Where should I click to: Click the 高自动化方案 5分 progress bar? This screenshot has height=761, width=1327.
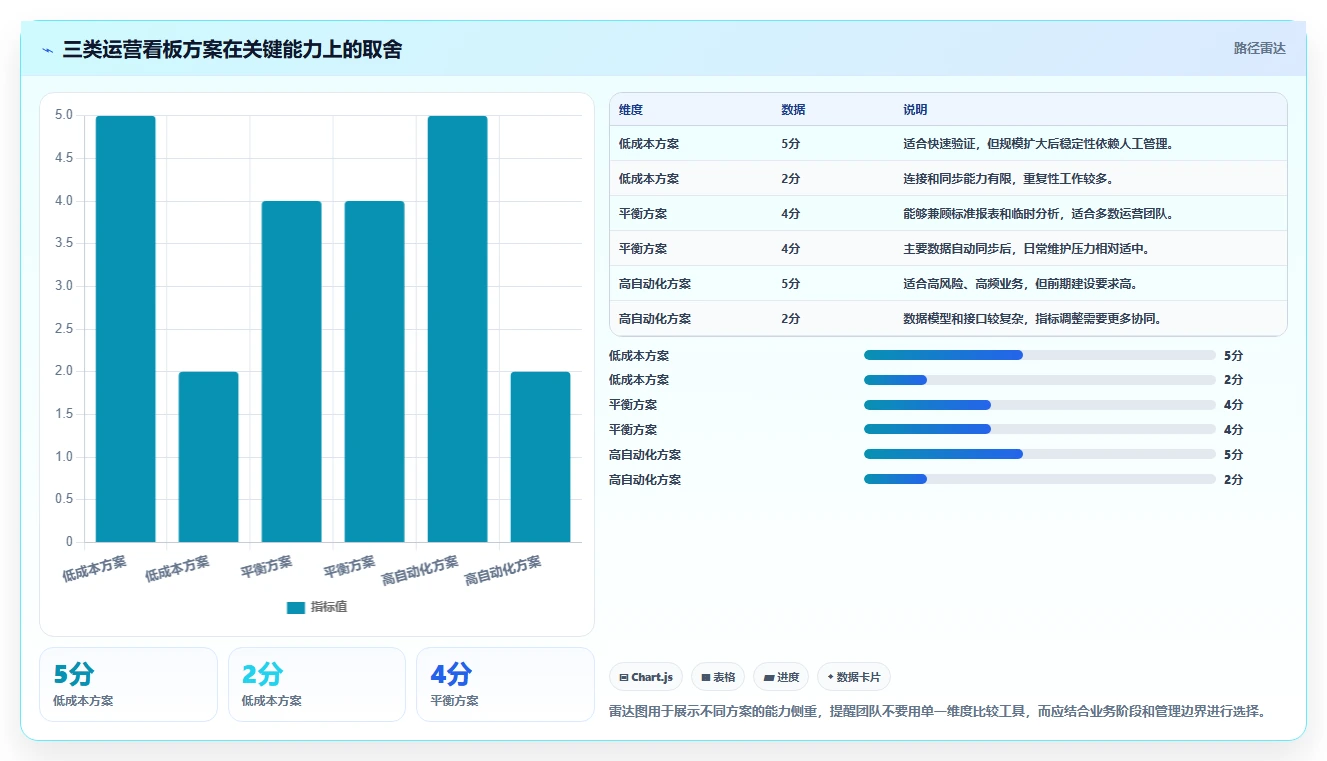point(1040,454)
